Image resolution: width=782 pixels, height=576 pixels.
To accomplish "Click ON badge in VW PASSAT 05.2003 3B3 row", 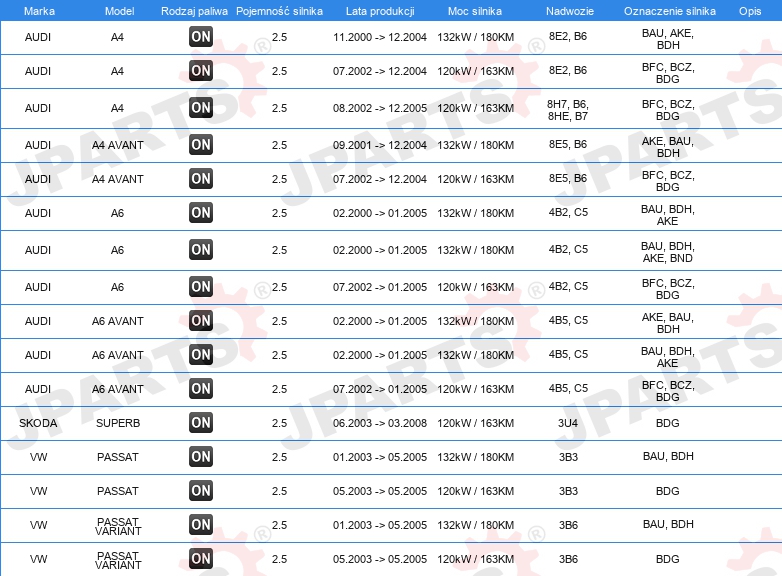I will tap(201, 490).
